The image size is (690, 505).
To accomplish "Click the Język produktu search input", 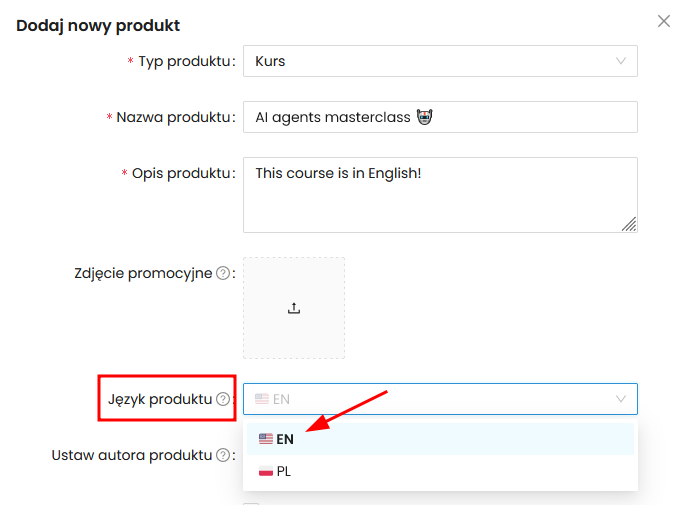I will pyautogui.click(x=430, y=399).
